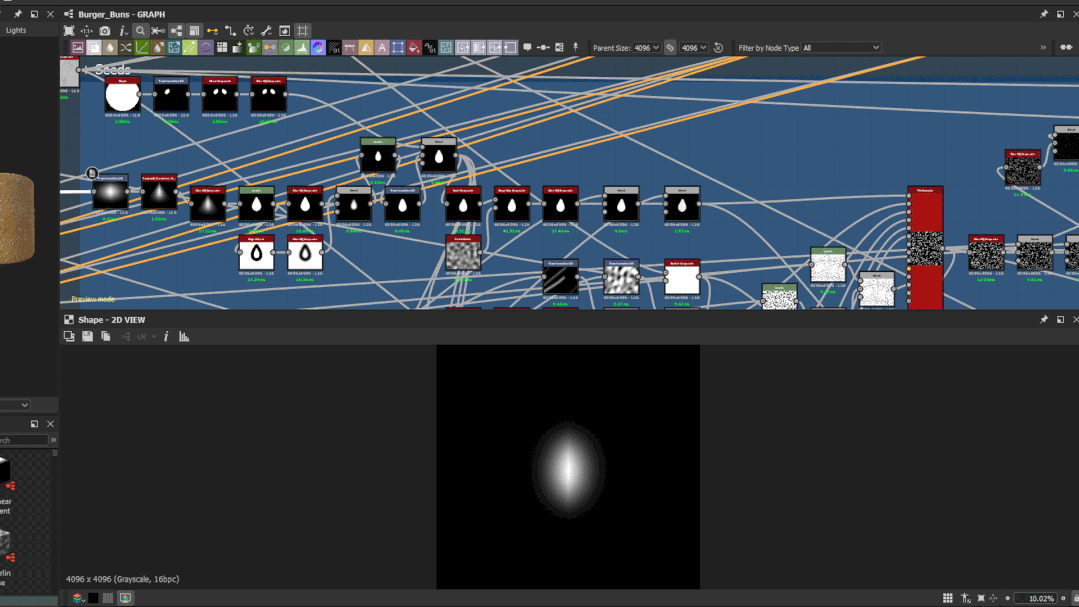Pin the Shape 2D VIEW panel
The image size is (1079, 607).
1043,319
